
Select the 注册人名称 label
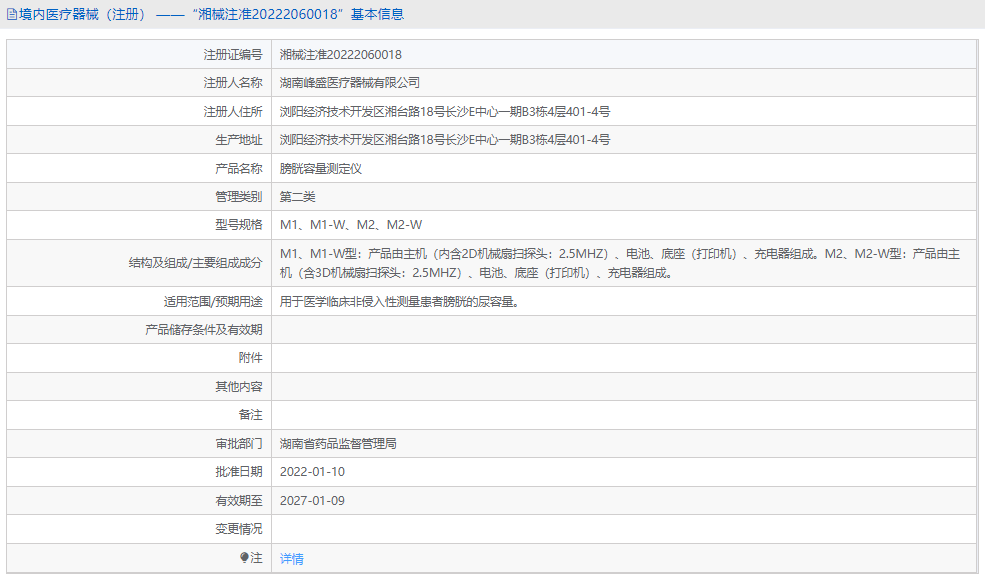click(232, 83)
